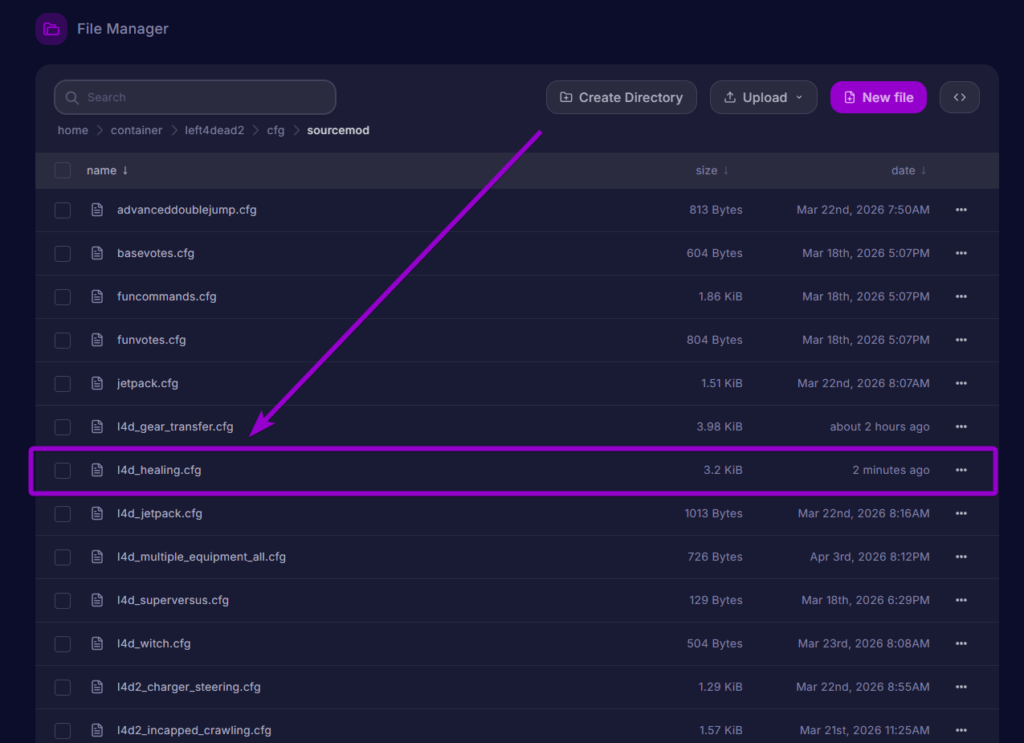1024x743 pixels.
Task: Open the actions menu for l4d_healing.cfg
Action: point(960,470)
